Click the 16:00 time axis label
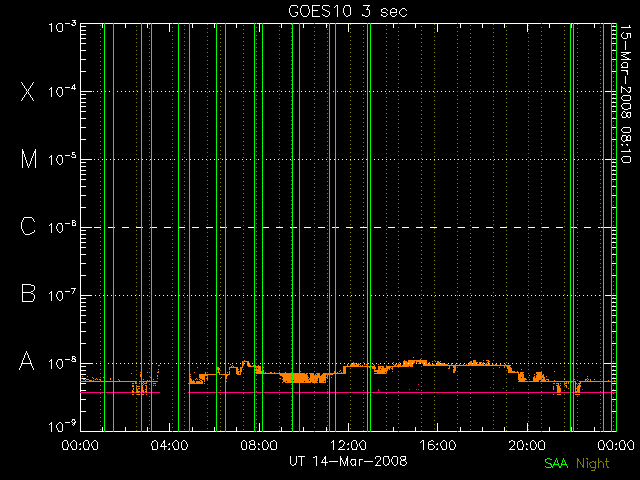Viewport: 640px width, 480px height. tap(438, 445)
